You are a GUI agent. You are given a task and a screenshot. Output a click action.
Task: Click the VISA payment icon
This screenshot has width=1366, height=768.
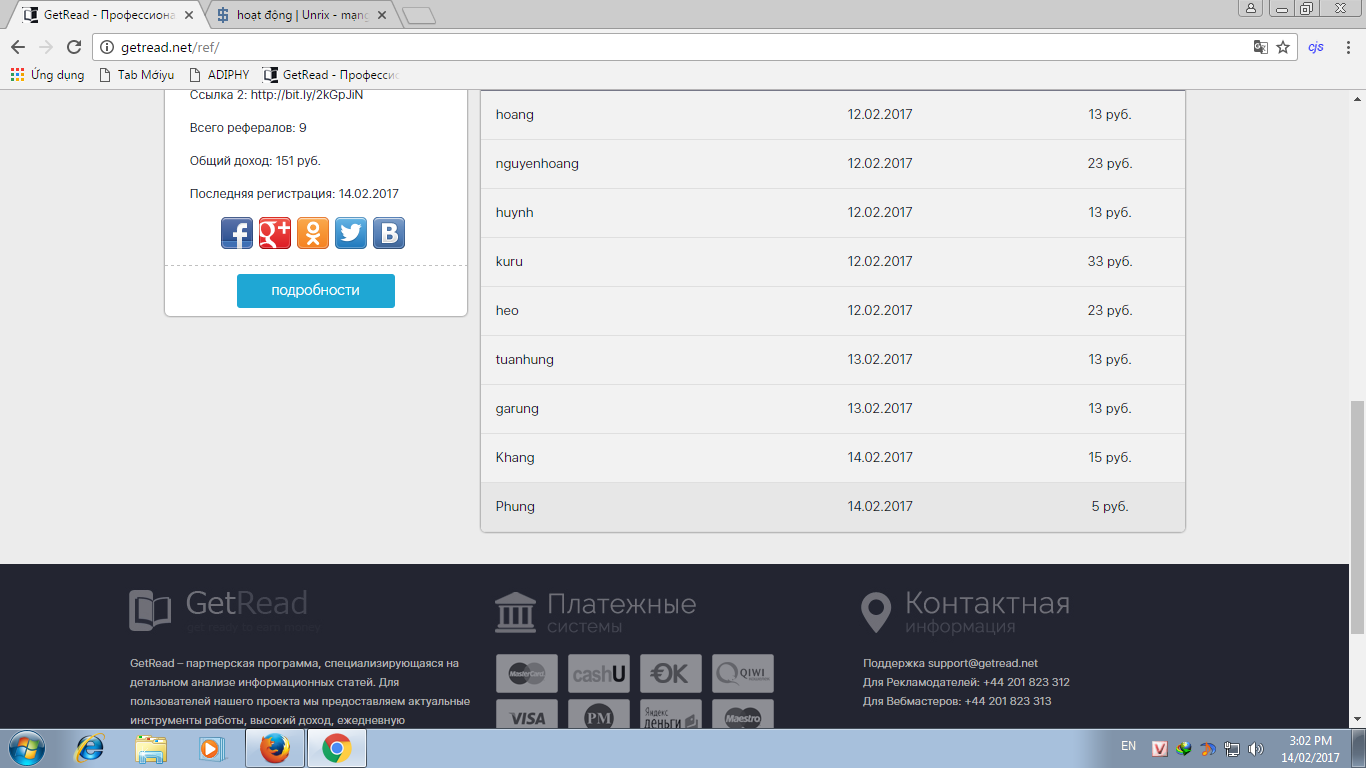pyautogui.click(x=527, y=714)
